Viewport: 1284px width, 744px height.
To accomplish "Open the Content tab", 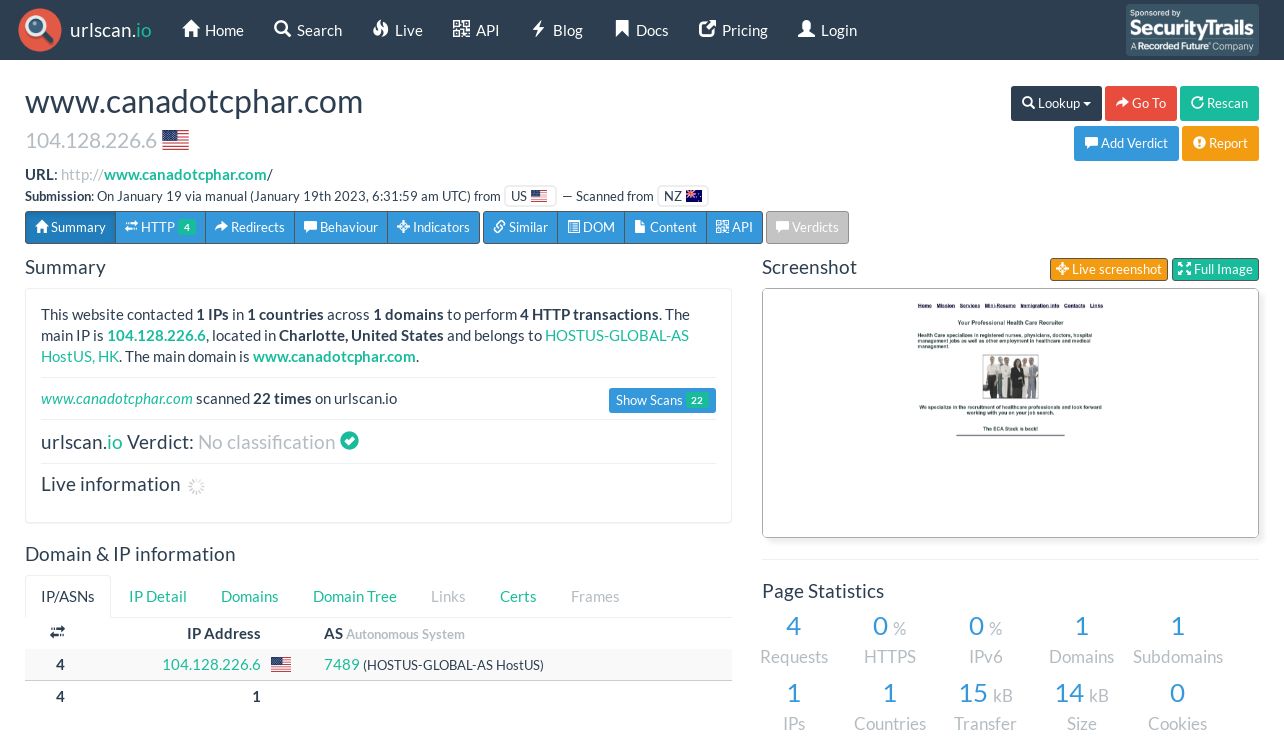I will pos(665,227).
